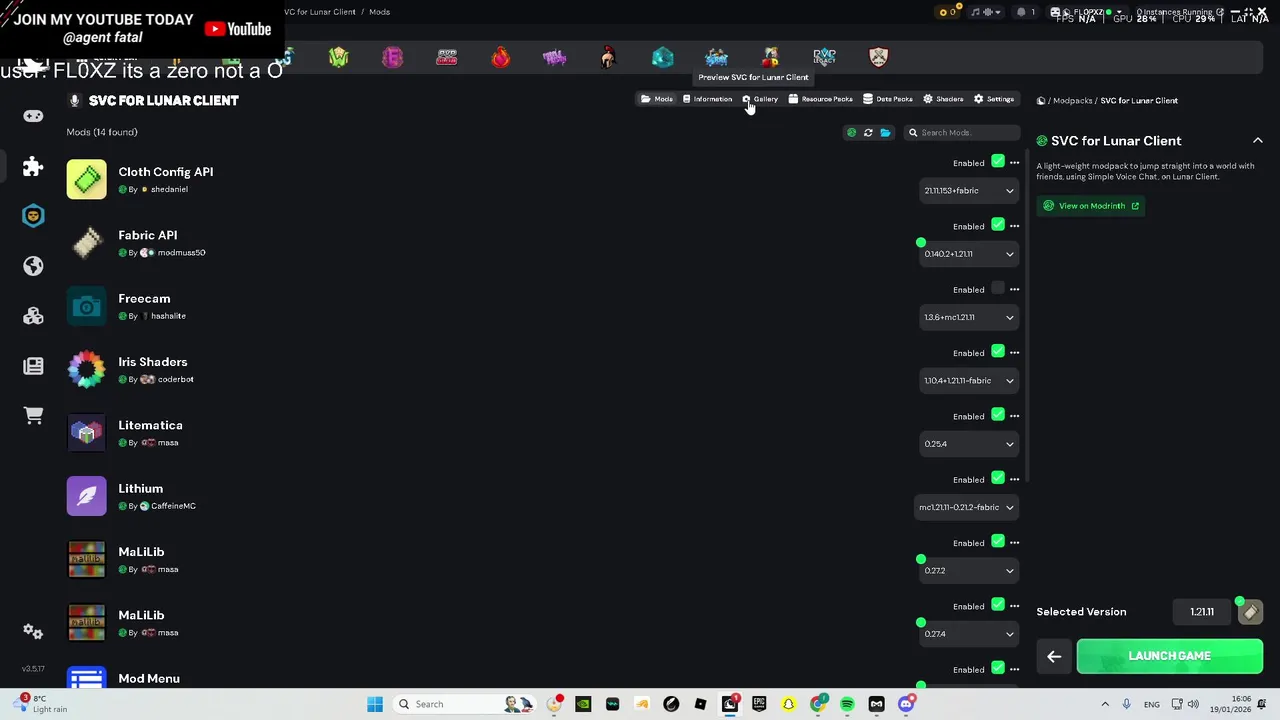This screenshot has width=1280, height=720.
Task: Click the Iris Shaders mod icon
Action: point(86,370)
